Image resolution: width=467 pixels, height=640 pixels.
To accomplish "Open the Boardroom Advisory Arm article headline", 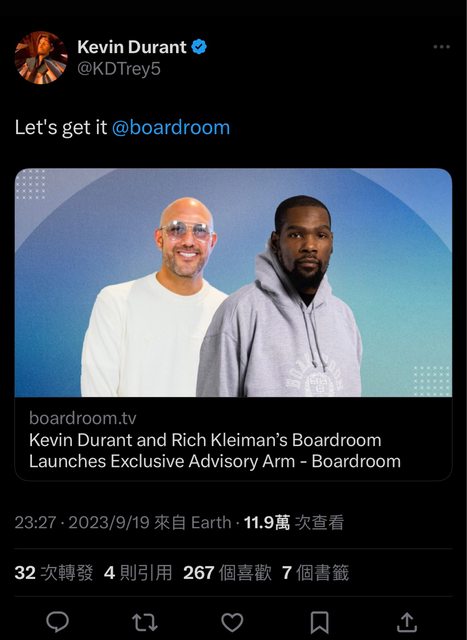I will pyautogui.click(x=215, y=451).
